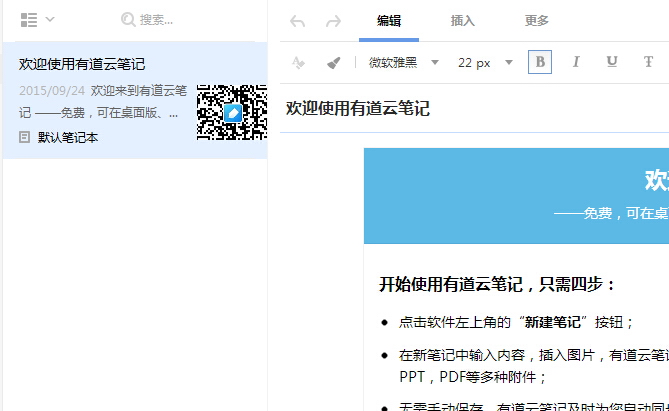The height and width of the screenshot is (411, 669).
Task: Redo the last undone edit
Action: click(x=333, y=21)
